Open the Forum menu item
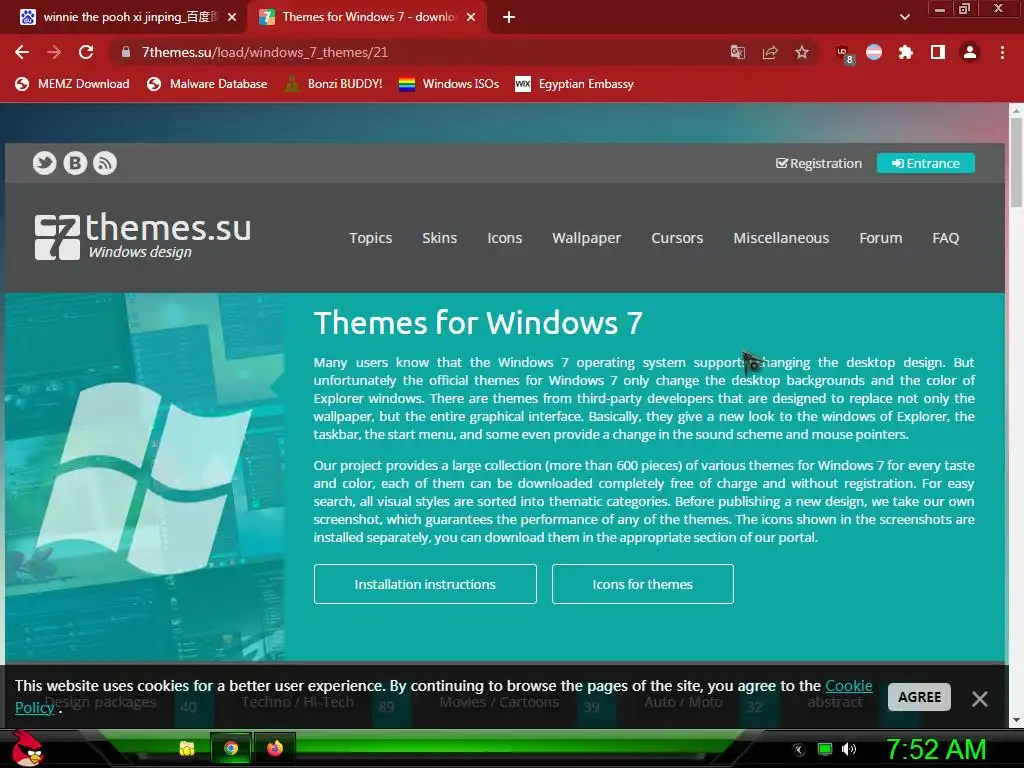 880,238
